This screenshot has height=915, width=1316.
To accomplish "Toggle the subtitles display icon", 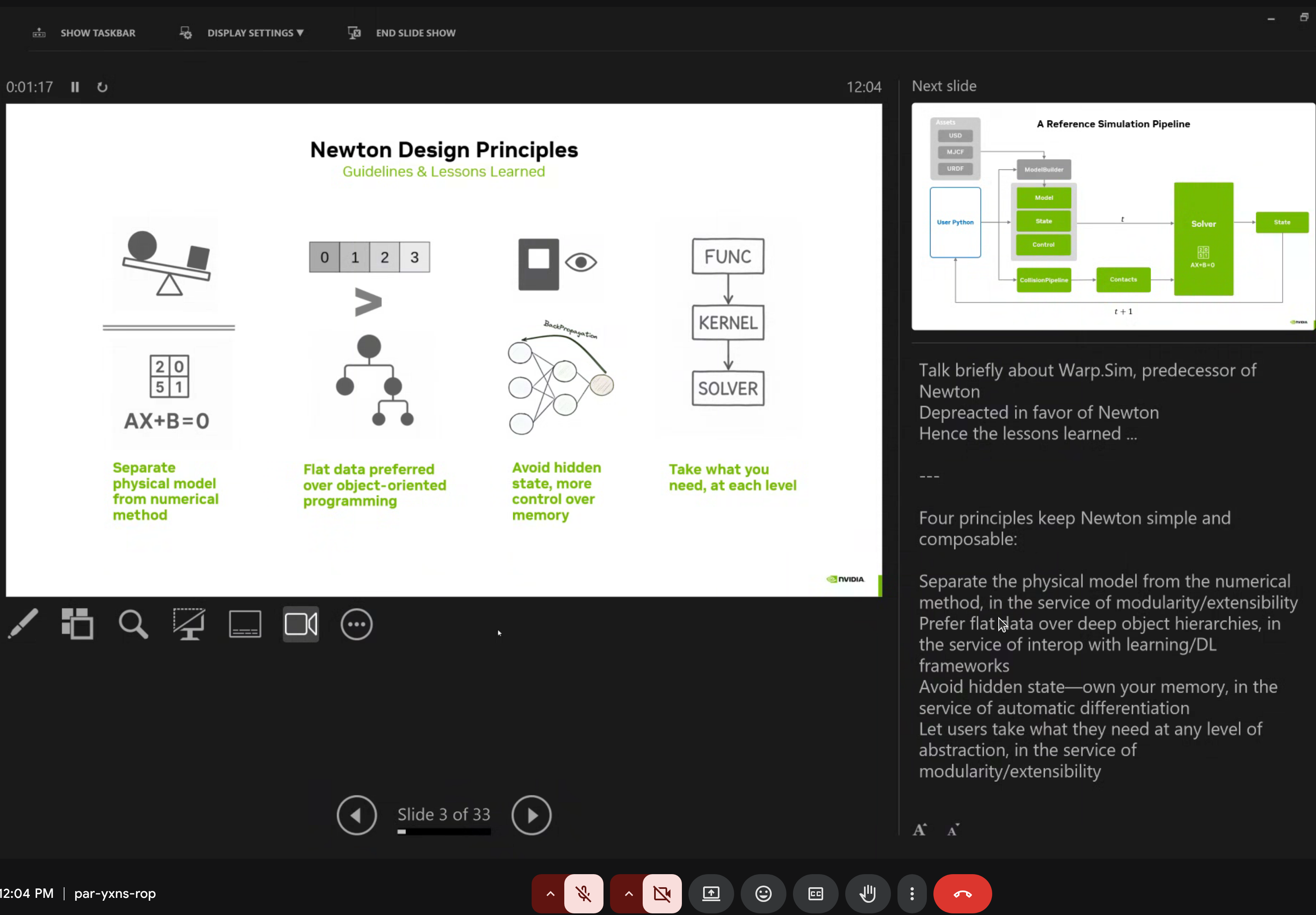I will point(245,624).
